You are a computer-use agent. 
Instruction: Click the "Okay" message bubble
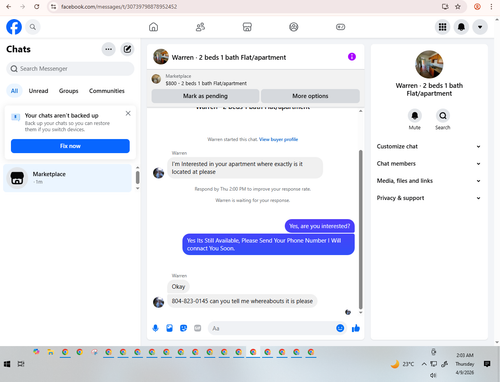coord(178,287)
